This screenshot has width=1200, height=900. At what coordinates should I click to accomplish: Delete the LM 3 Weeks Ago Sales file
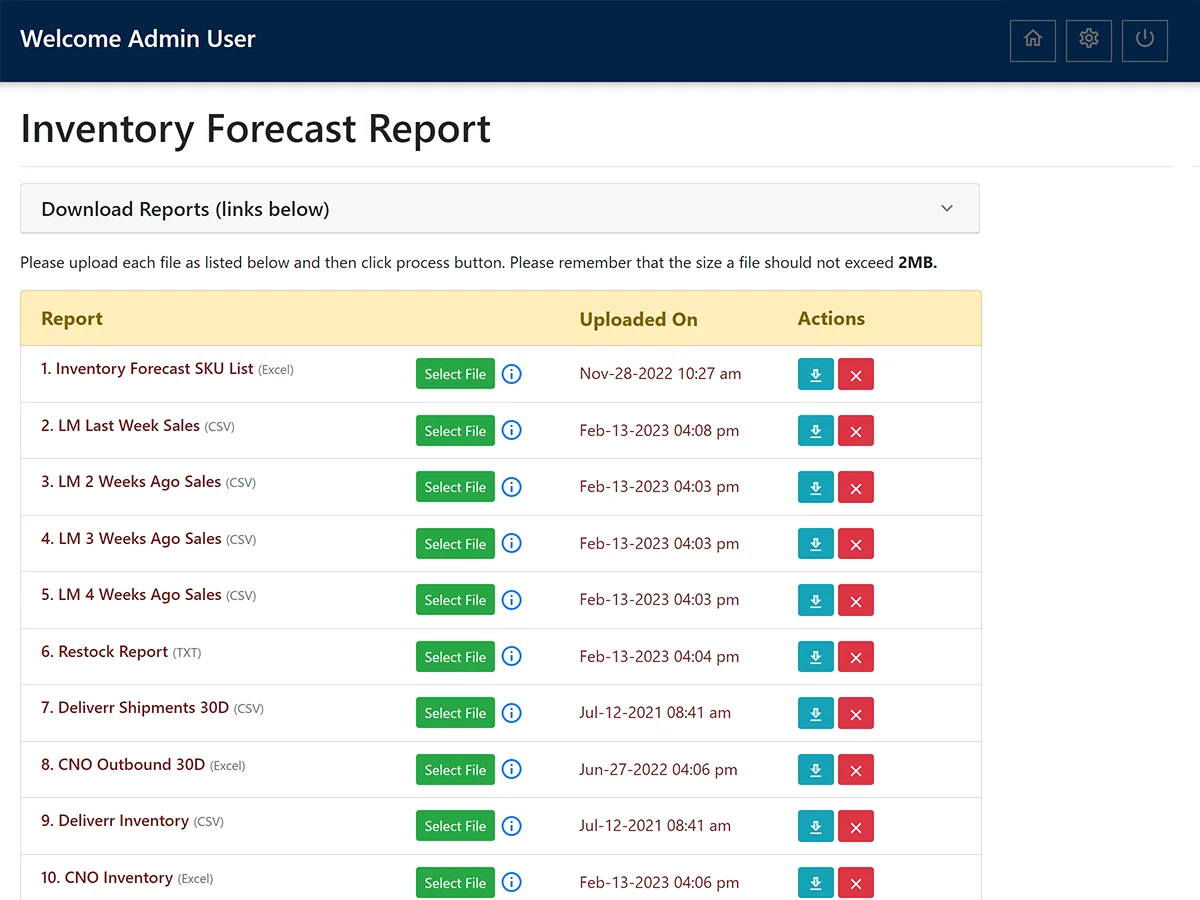pos(856,544)
